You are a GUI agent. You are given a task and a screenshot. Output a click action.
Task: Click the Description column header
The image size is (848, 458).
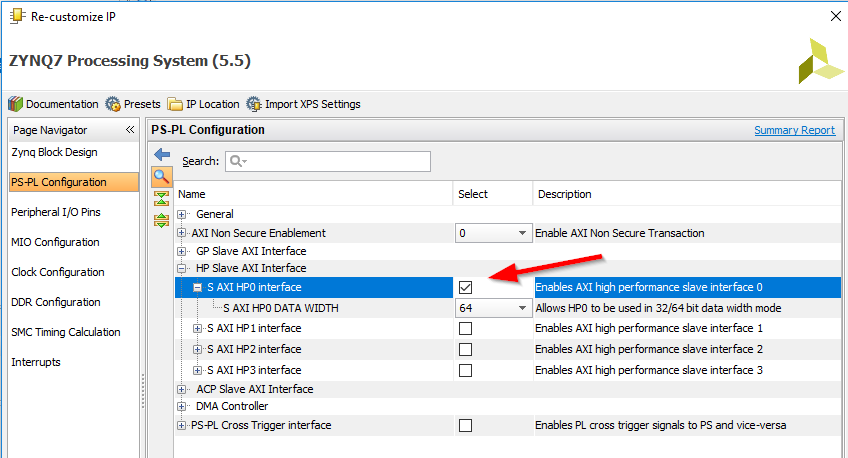[687, 194]
